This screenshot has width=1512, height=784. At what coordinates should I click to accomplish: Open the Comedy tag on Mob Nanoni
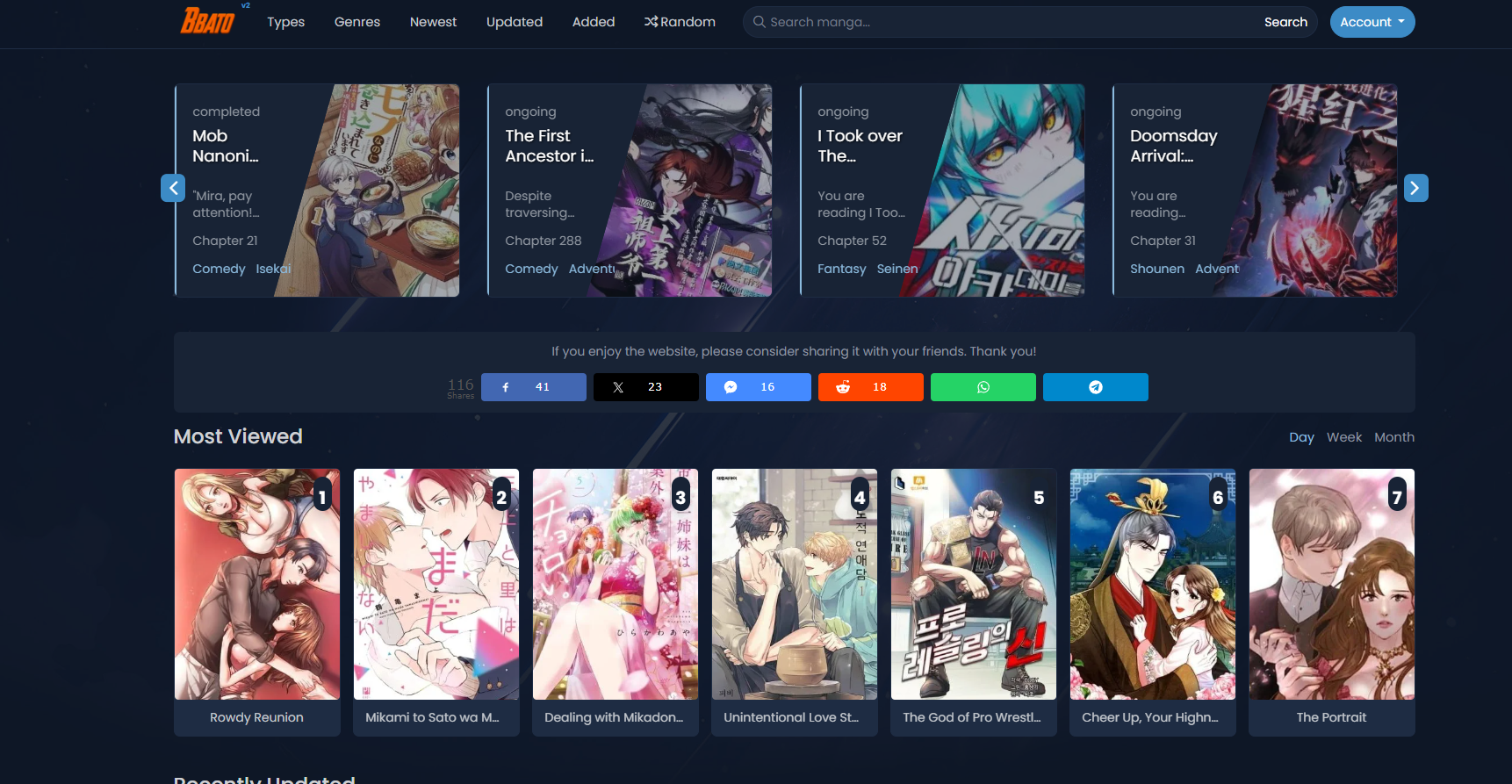tap(219, 269)
